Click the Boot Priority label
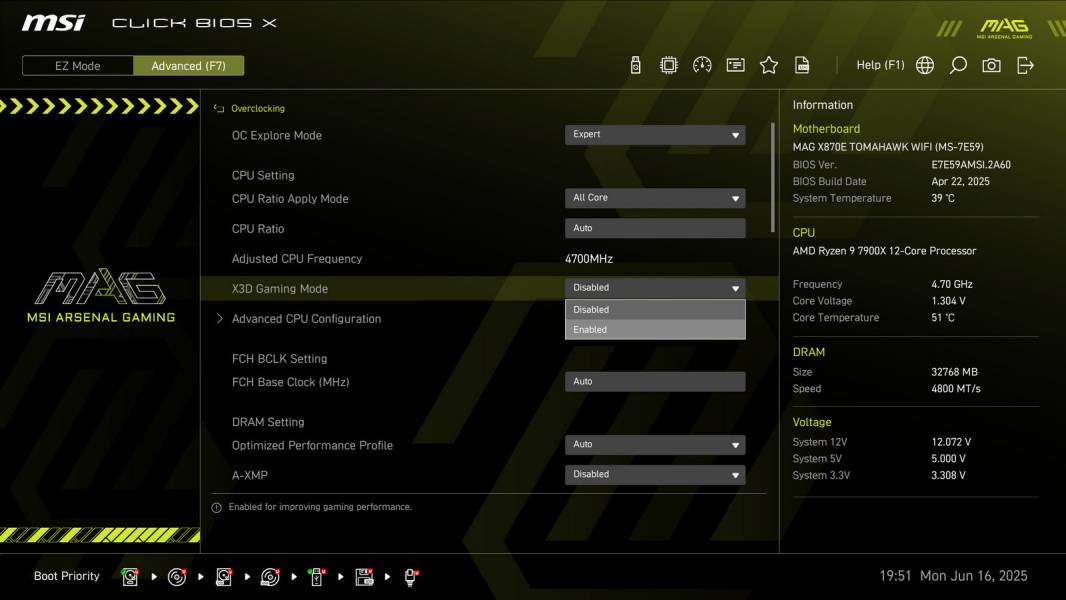 click(x=67, y=576)
